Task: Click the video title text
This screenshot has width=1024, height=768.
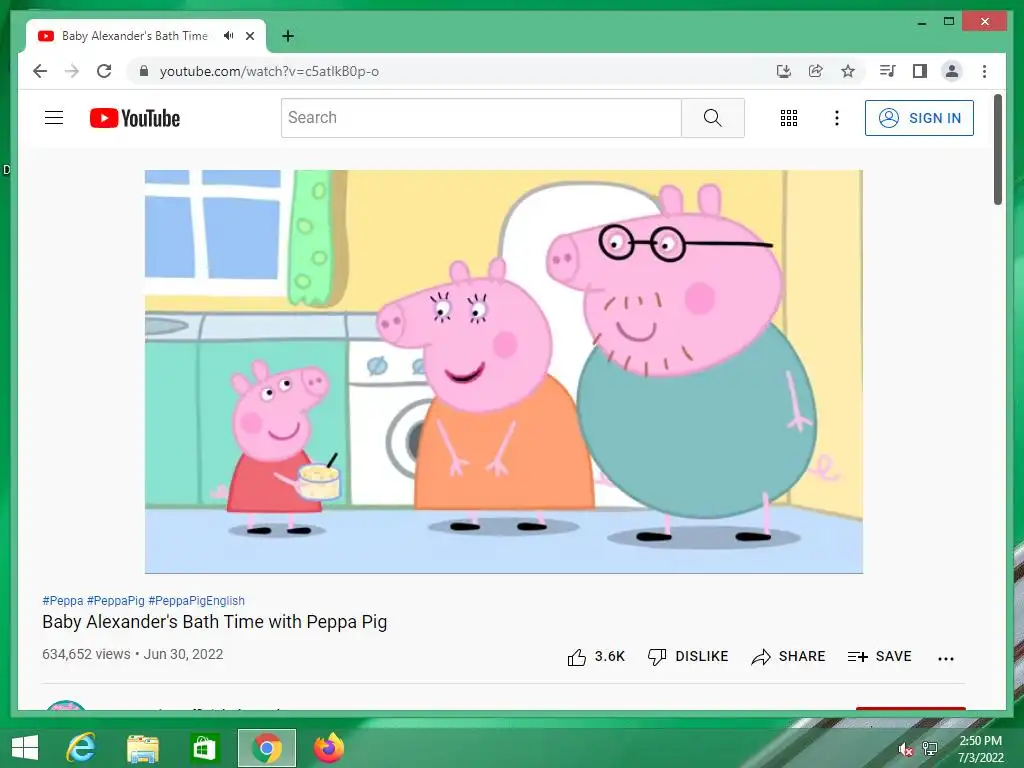Action: [215, 622]
